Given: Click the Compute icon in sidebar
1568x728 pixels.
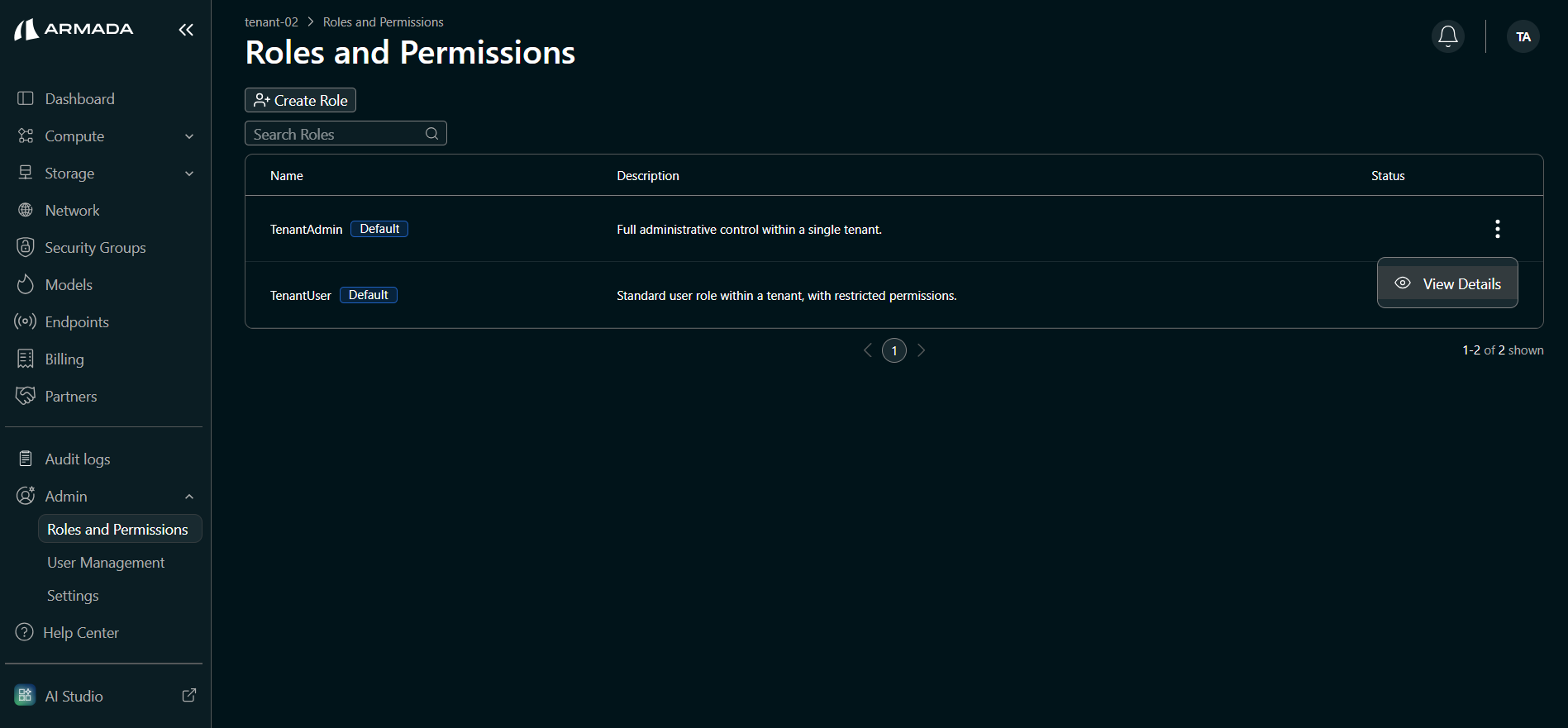Looking at the screenshot, I should pyautogui.click(x=26, y=136).
